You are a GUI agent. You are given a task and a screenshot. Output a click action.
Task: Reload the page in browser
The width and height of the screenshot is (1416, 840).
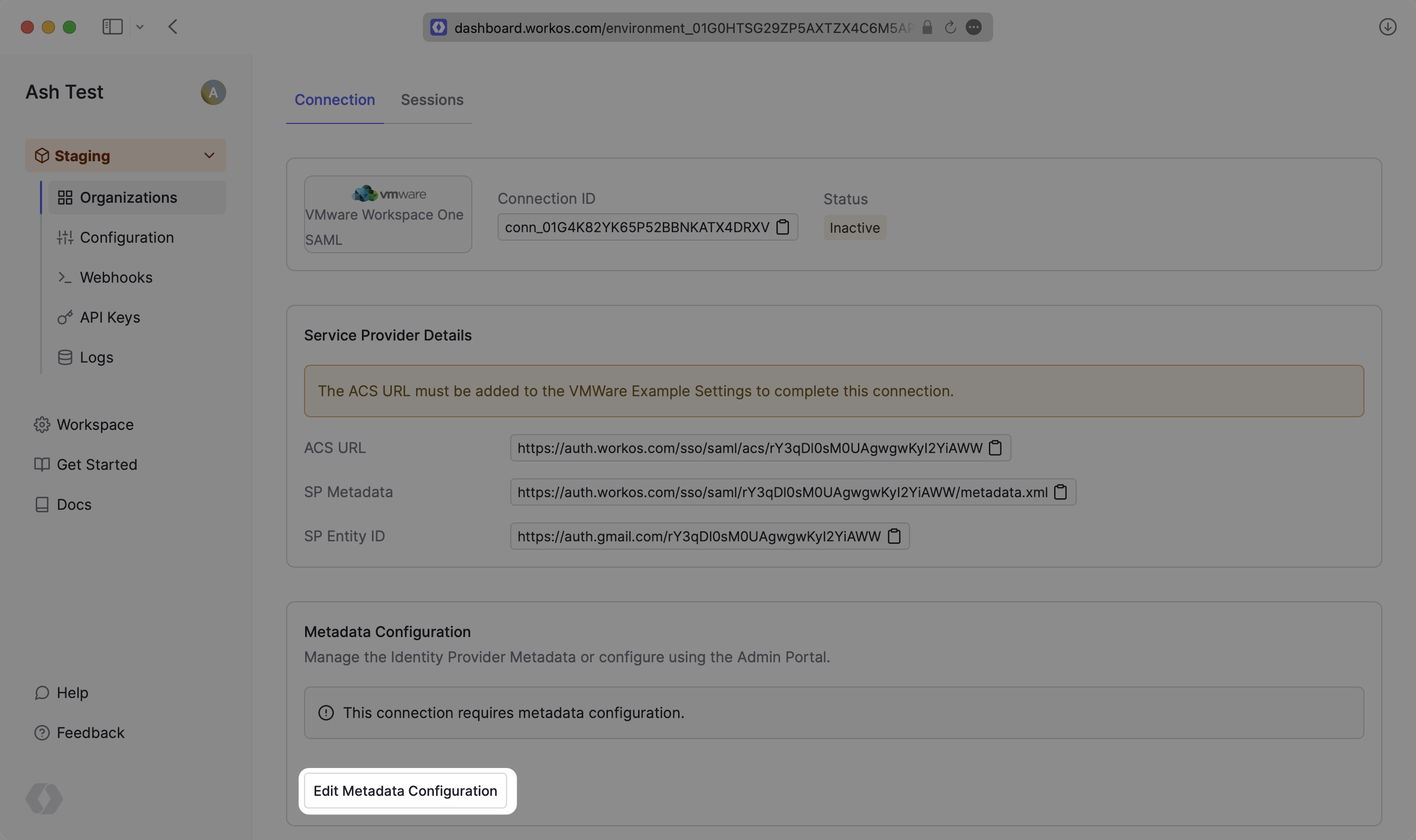click(950, 27)
